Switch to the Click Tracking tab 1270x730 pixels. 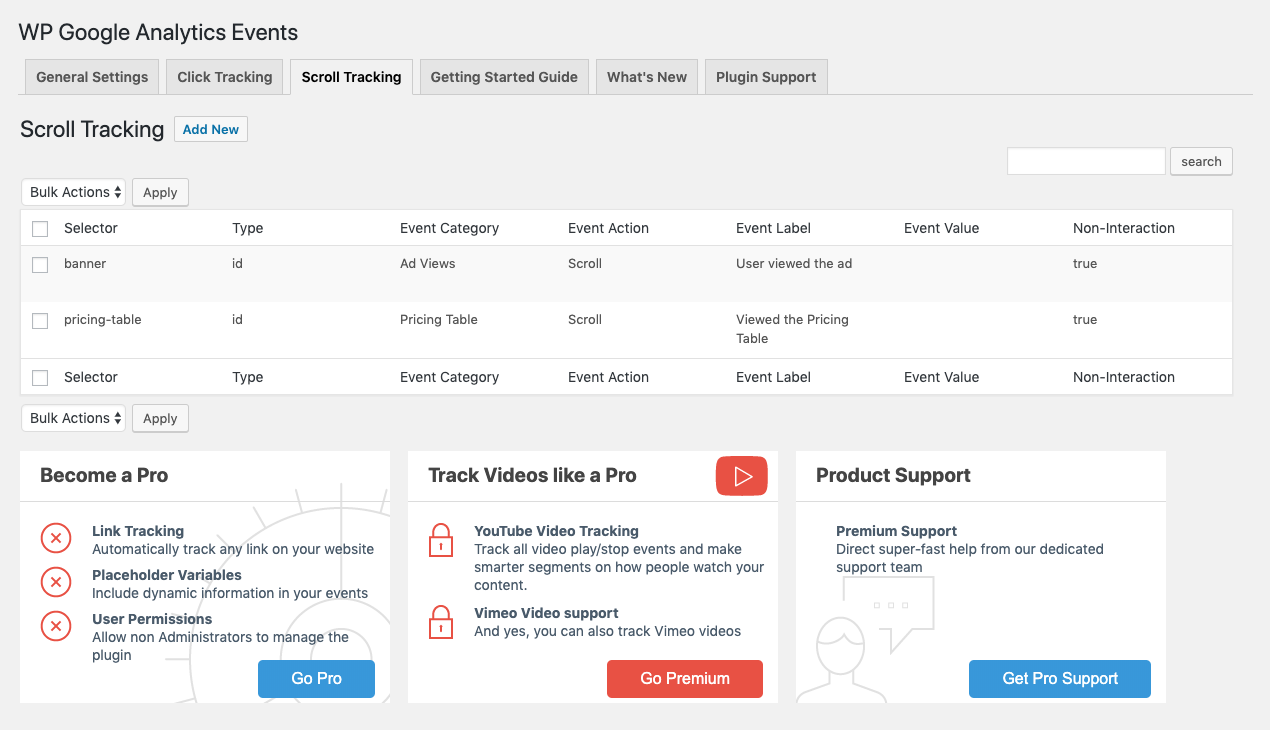click(x=225, y=77)
